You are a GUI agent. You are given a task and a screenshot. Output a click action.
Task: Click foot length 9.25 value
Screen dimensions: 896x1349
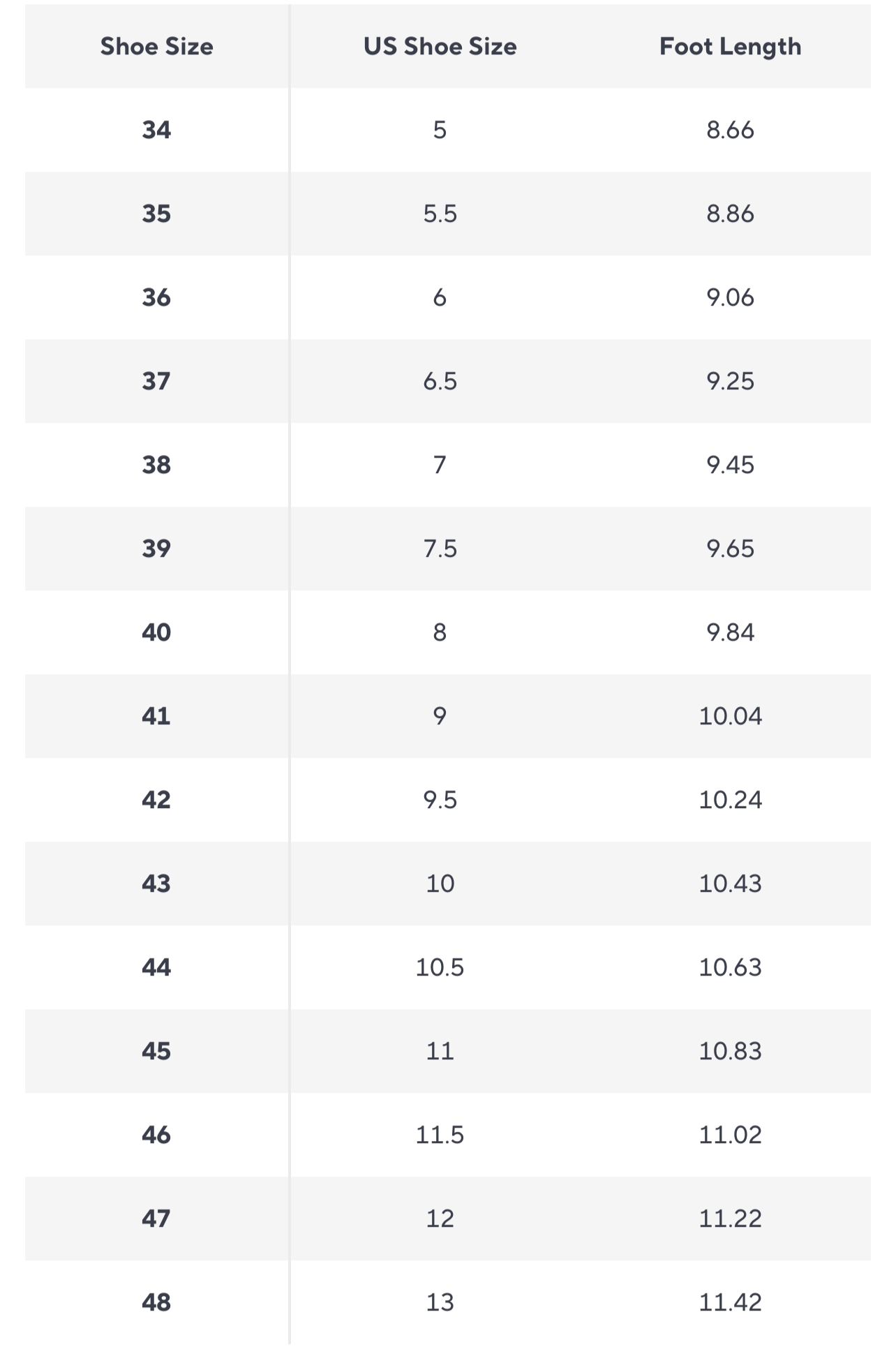[731, 381]
